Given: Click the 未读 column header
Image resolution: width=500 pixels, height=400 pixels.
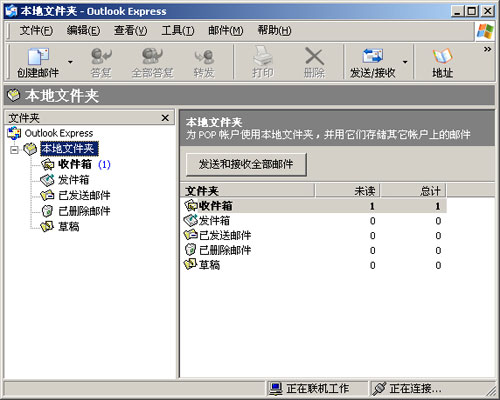Looking at the screenshot, I should tap(348, 191).
